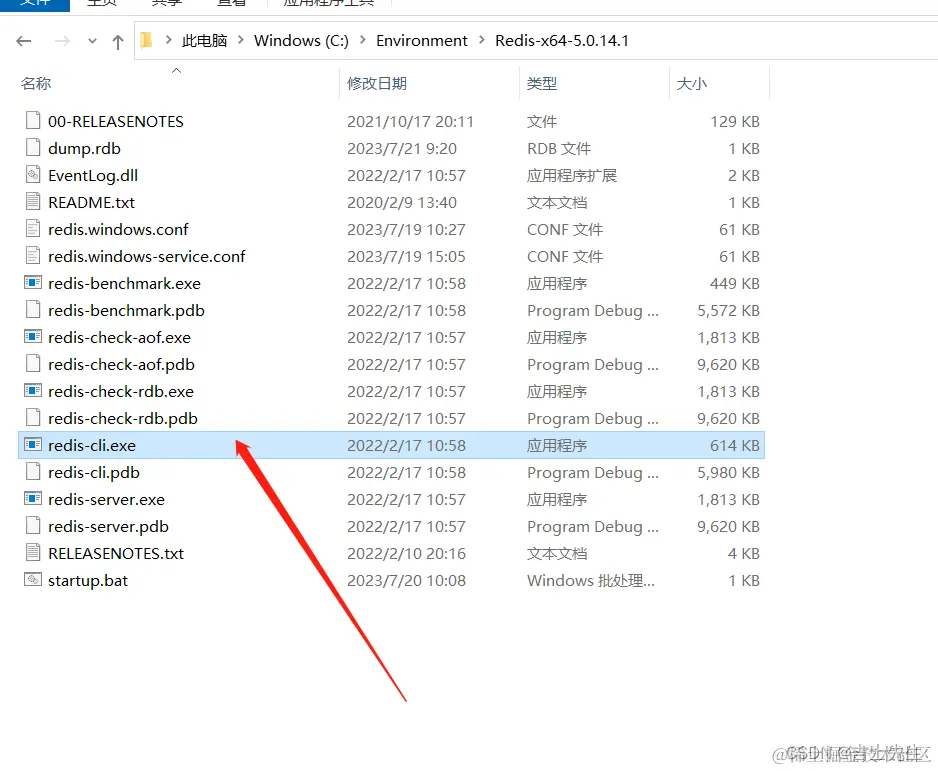Select the redis.windows.conf file name

coord(118,229)
